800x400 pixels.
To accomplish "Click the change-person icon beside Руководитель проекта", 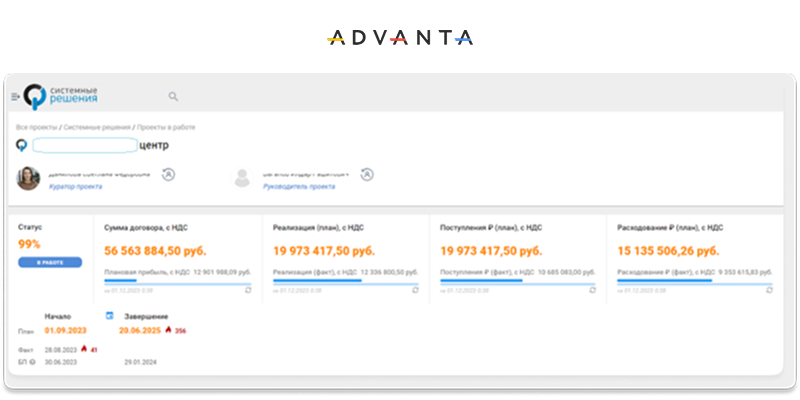I will pos(367,174).
